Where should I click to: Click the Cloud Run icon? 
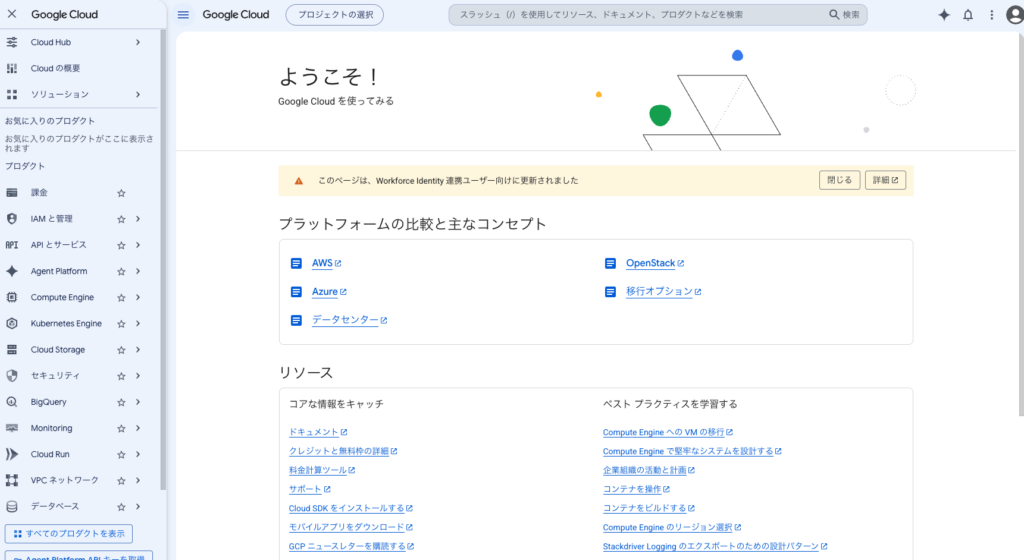click(x=12, y=454)
